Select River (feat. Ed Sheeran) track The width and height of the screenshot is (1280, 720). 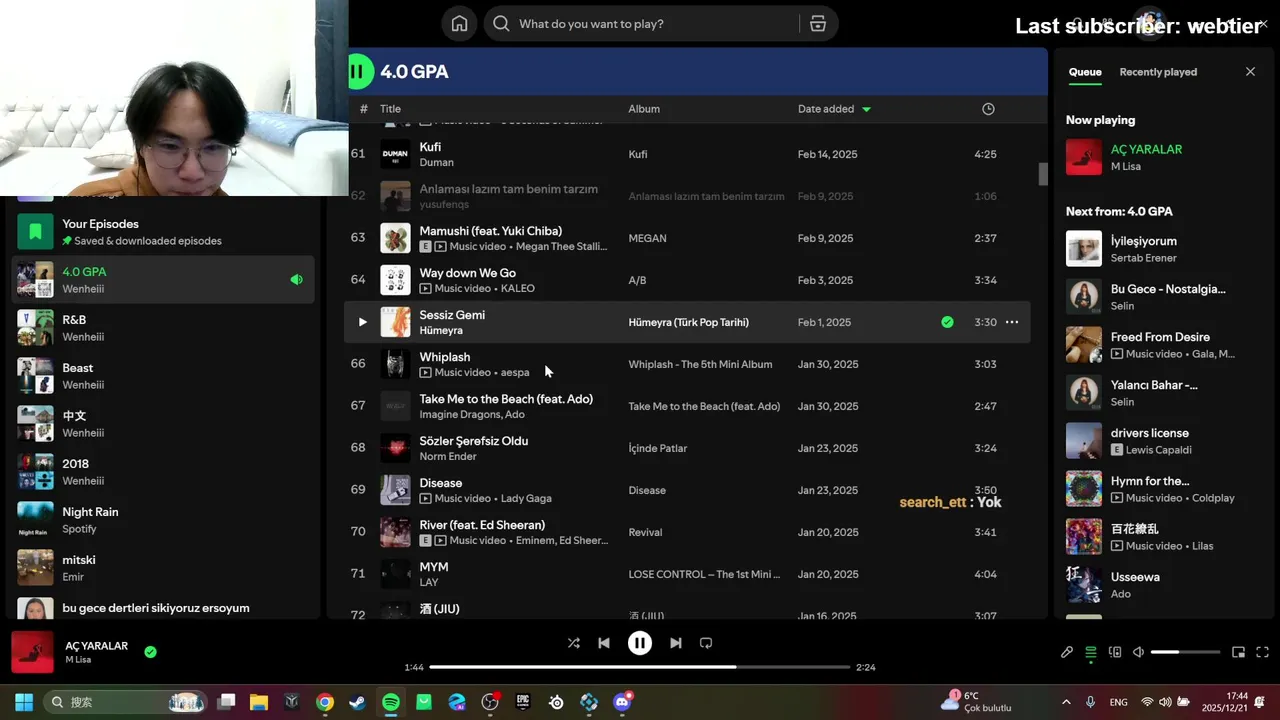coord(482,525)
